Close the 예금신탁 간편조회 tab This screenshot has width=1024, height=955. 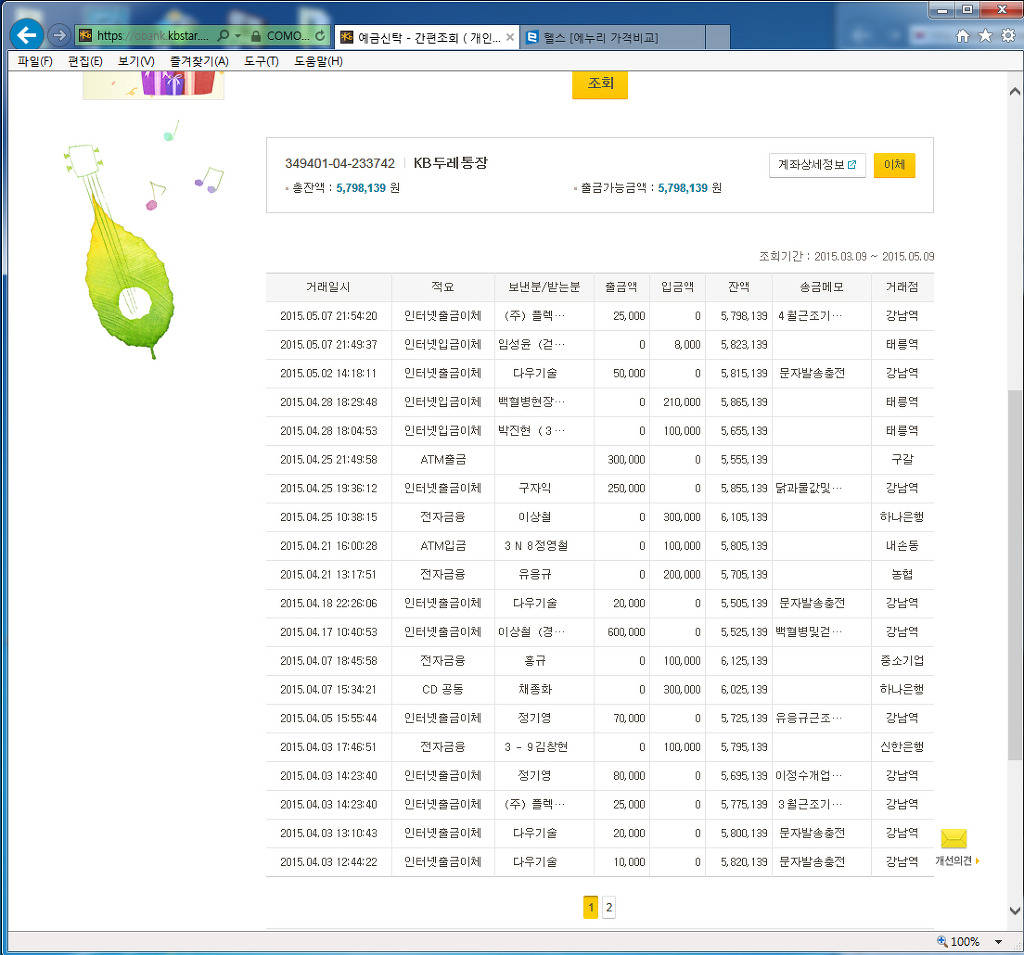click(510, 37)
